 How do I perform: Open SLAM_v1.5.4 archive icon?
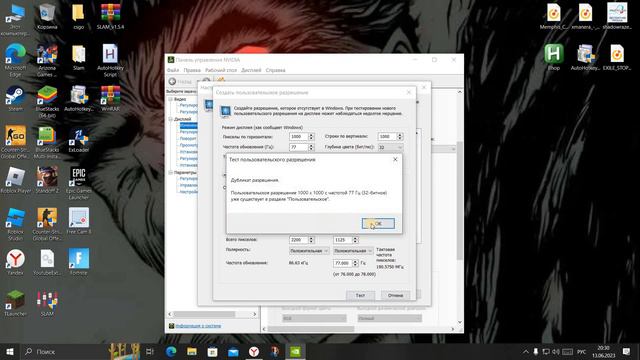(x=110, y=17)
